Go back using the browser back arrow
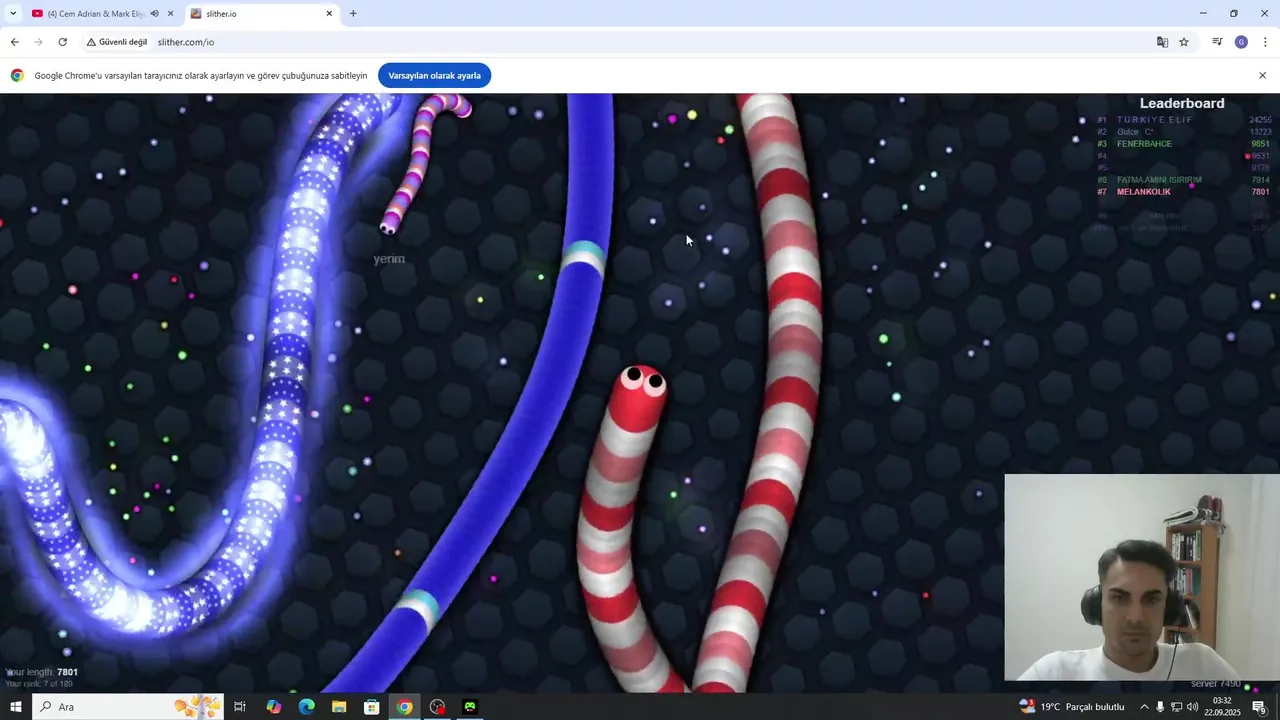 [x=14, y=42]
